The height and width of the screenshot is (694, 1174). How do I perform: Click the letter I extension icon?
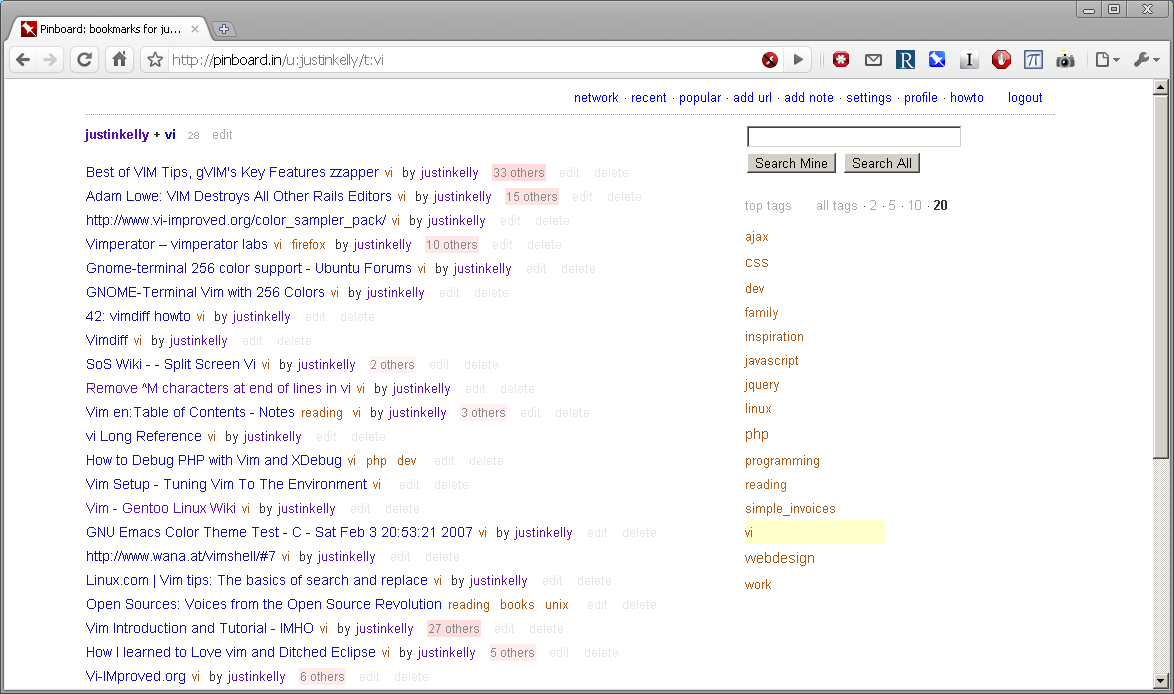pyautogui.click(x=969, y=60)
